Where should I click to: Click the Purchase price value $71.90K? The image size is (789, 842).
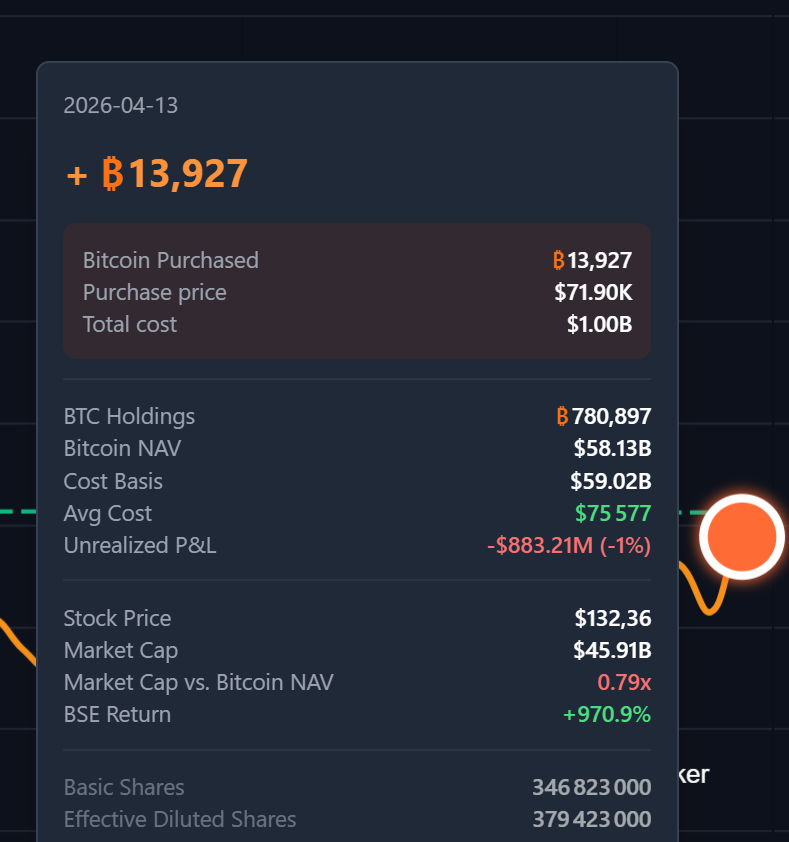(x=593, y=293)
